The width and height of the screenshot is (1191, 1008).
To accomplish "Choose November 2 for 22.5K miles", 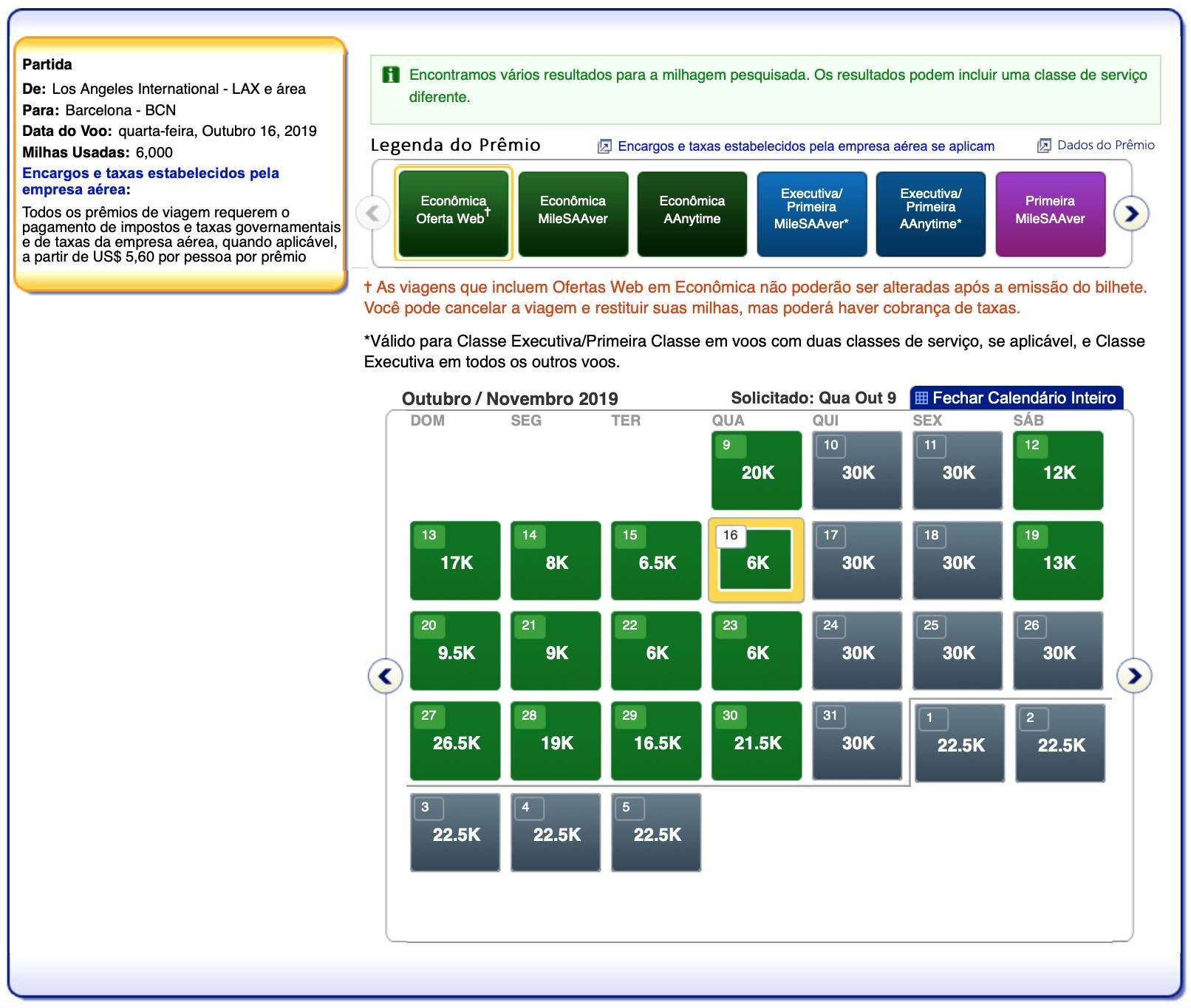I will [x=1060, y=743].
